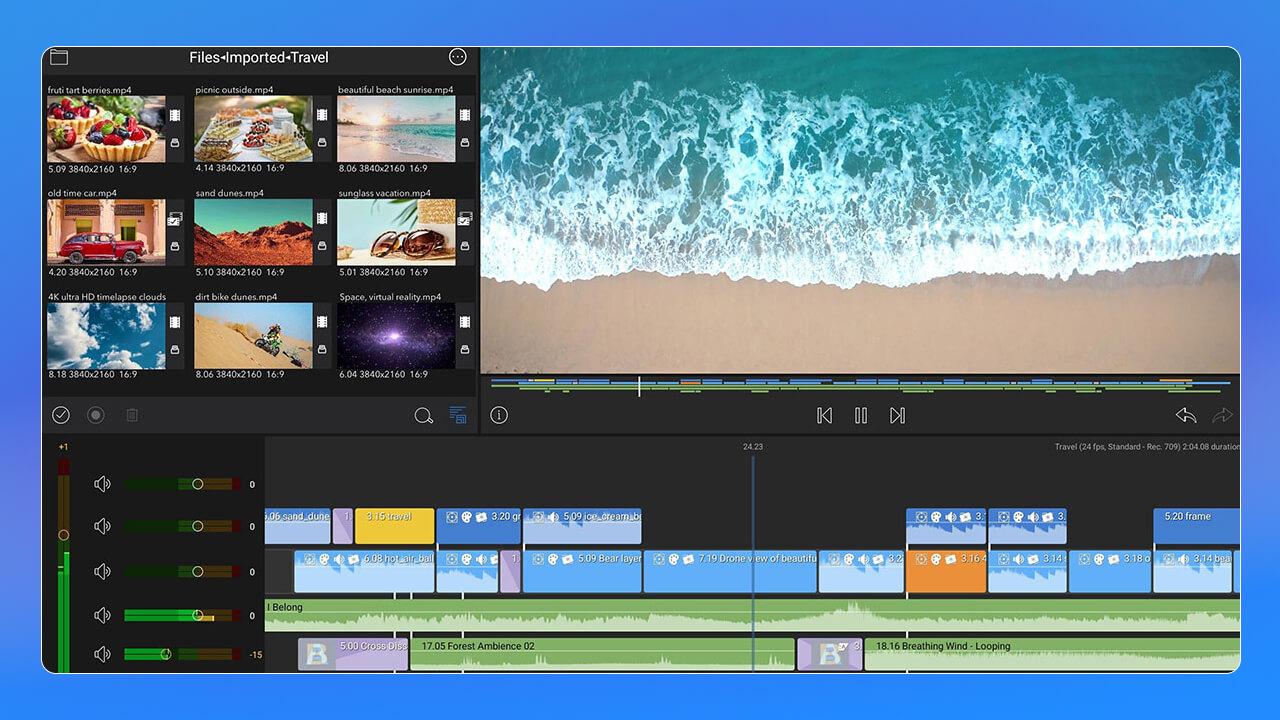This screenshot has width=1280, height=720.
Task: Click storage icon beside fruti tart berries
Action: [175, 143]
